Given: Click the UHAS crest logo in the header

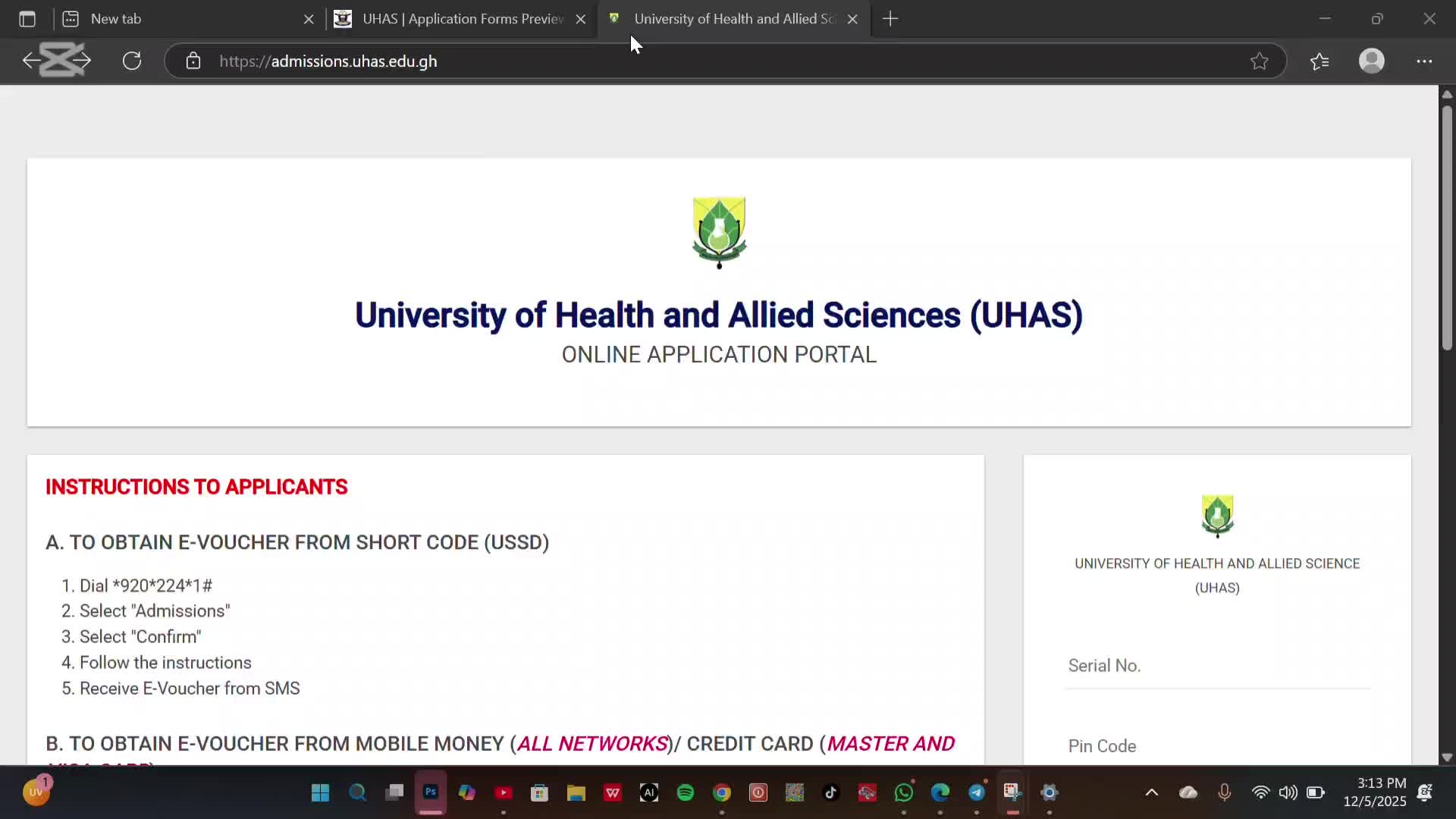Looking at the screenshot, I should (x=719, y=233).
